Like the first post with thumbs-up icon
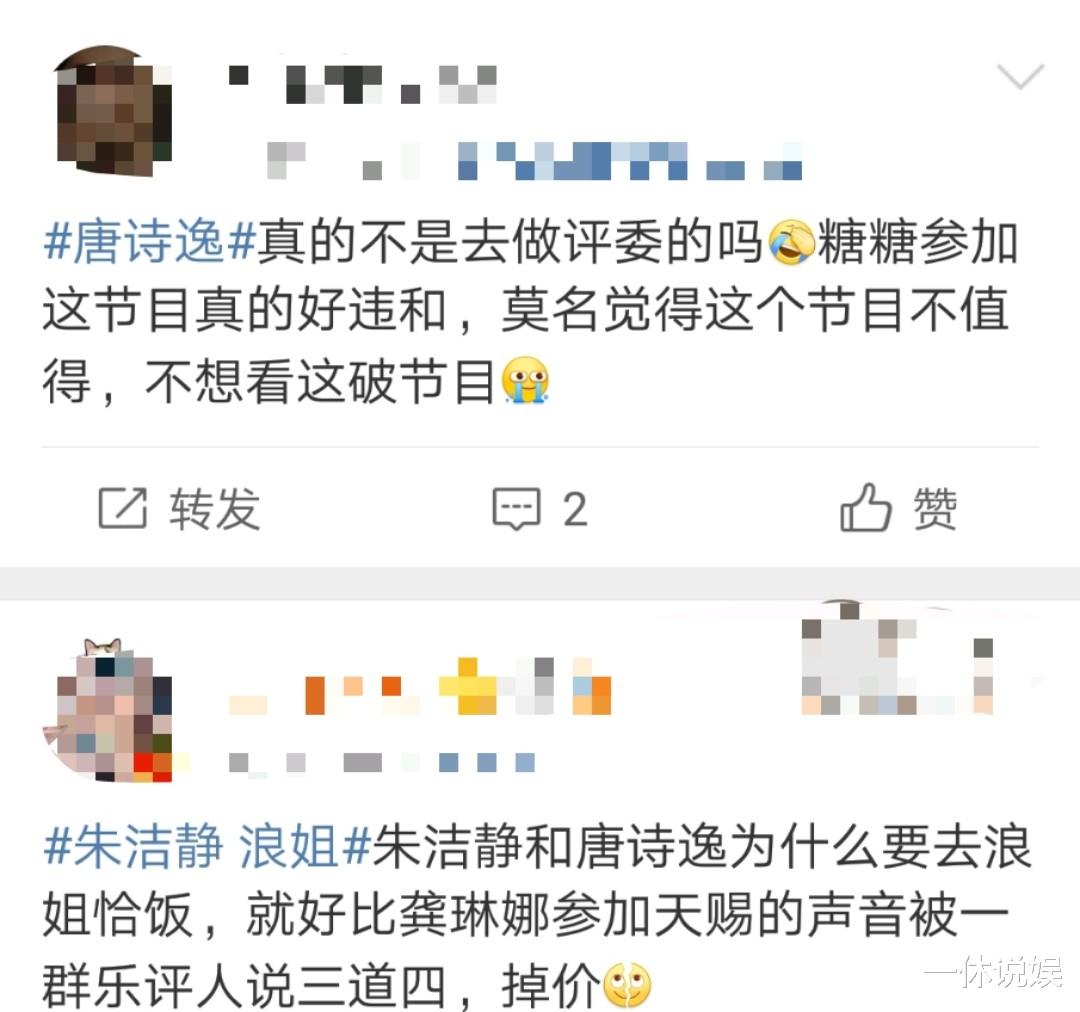The image size is (1080, 1012). pos(866,507)
